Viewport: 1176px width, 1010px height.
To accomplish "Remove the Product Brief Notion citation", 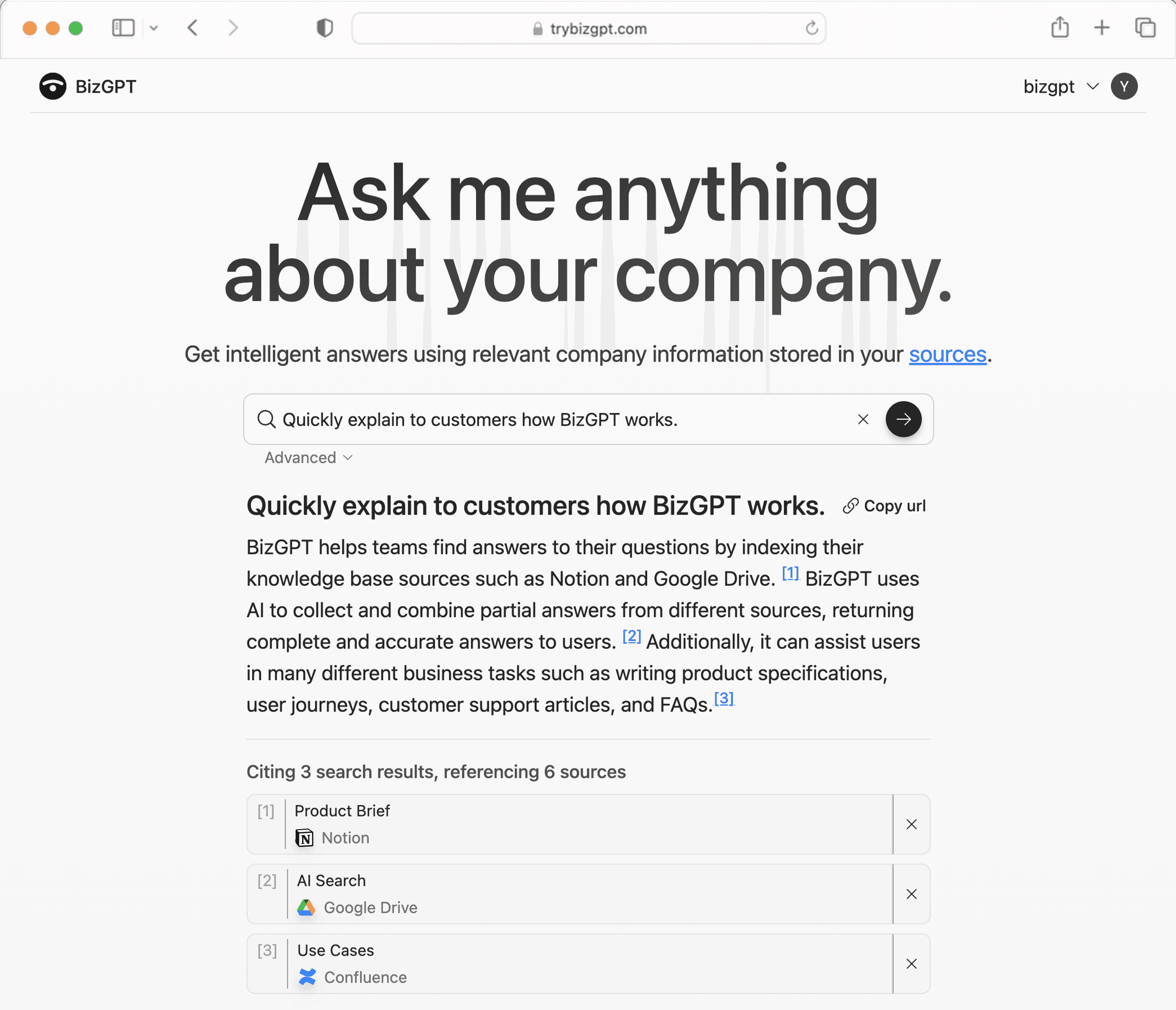I will [911, 825].
